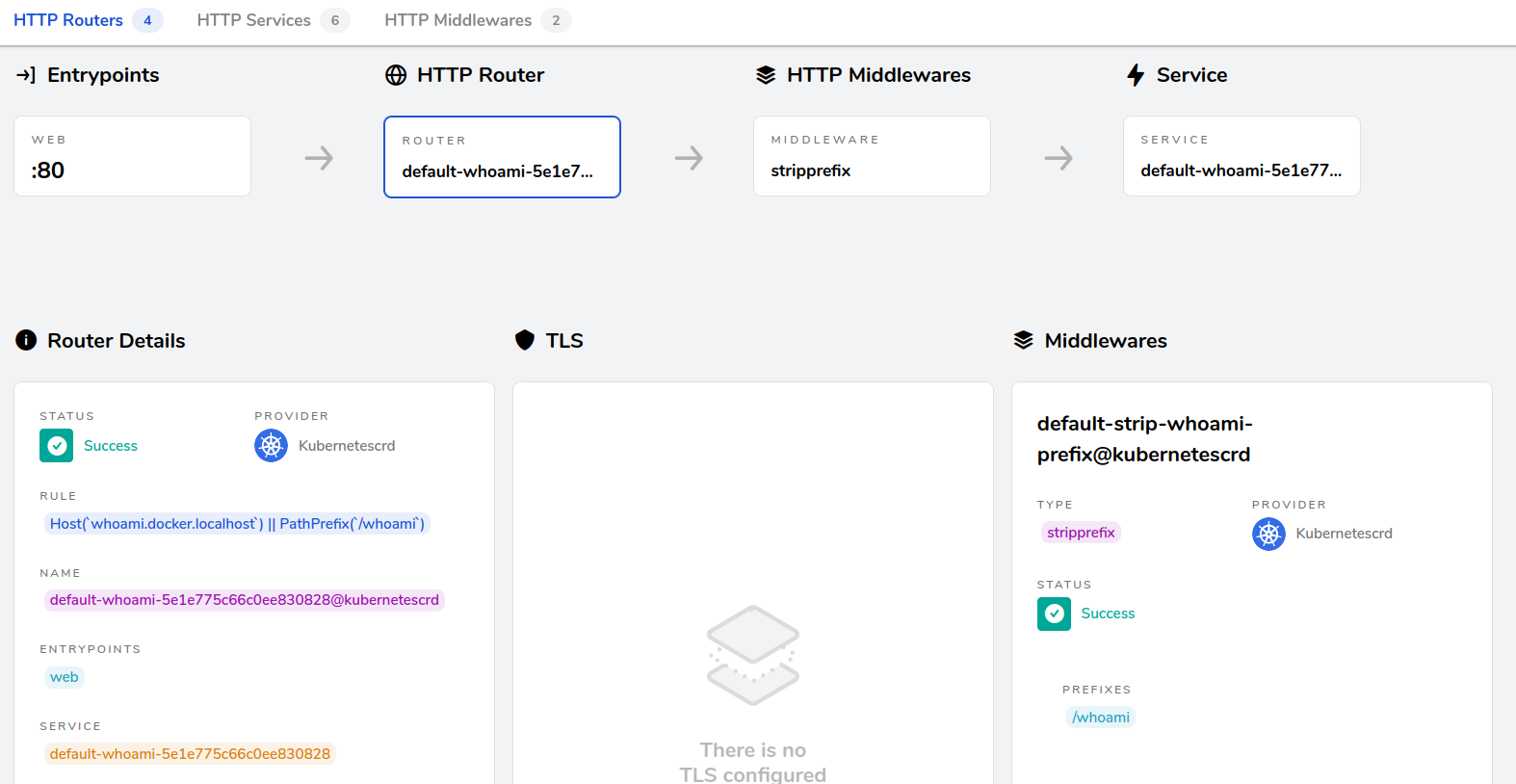Click router status Success text
1516x784 pixels.
[111, 446]
